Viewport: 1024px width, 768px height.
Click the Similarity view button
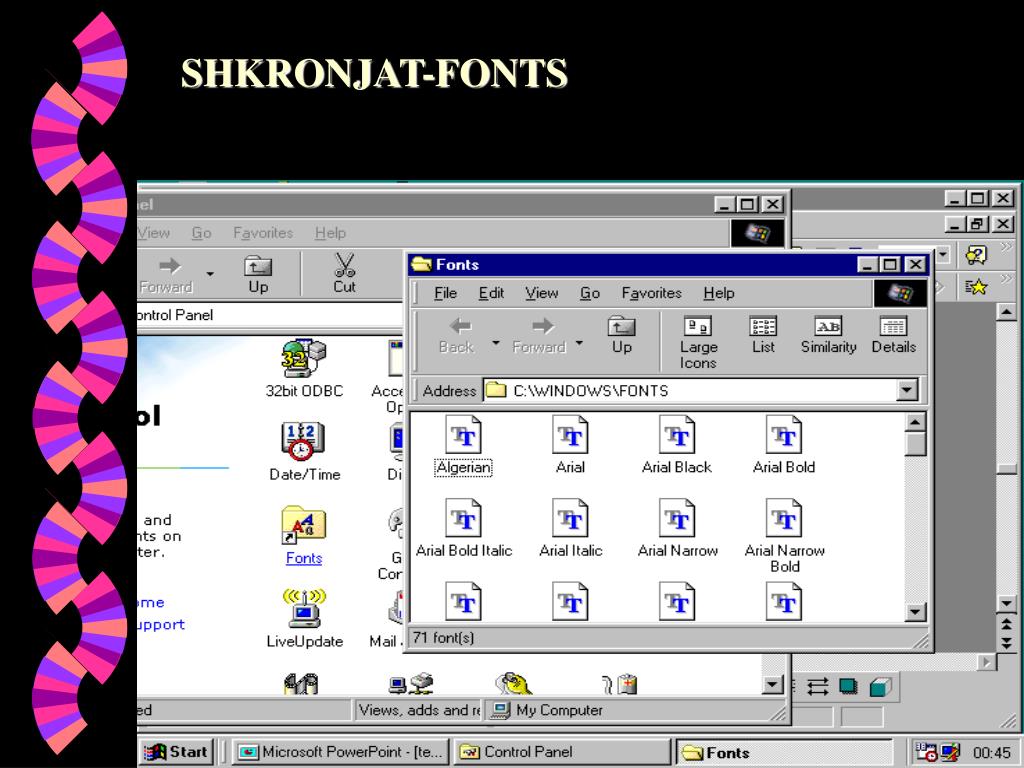(829, 336)
